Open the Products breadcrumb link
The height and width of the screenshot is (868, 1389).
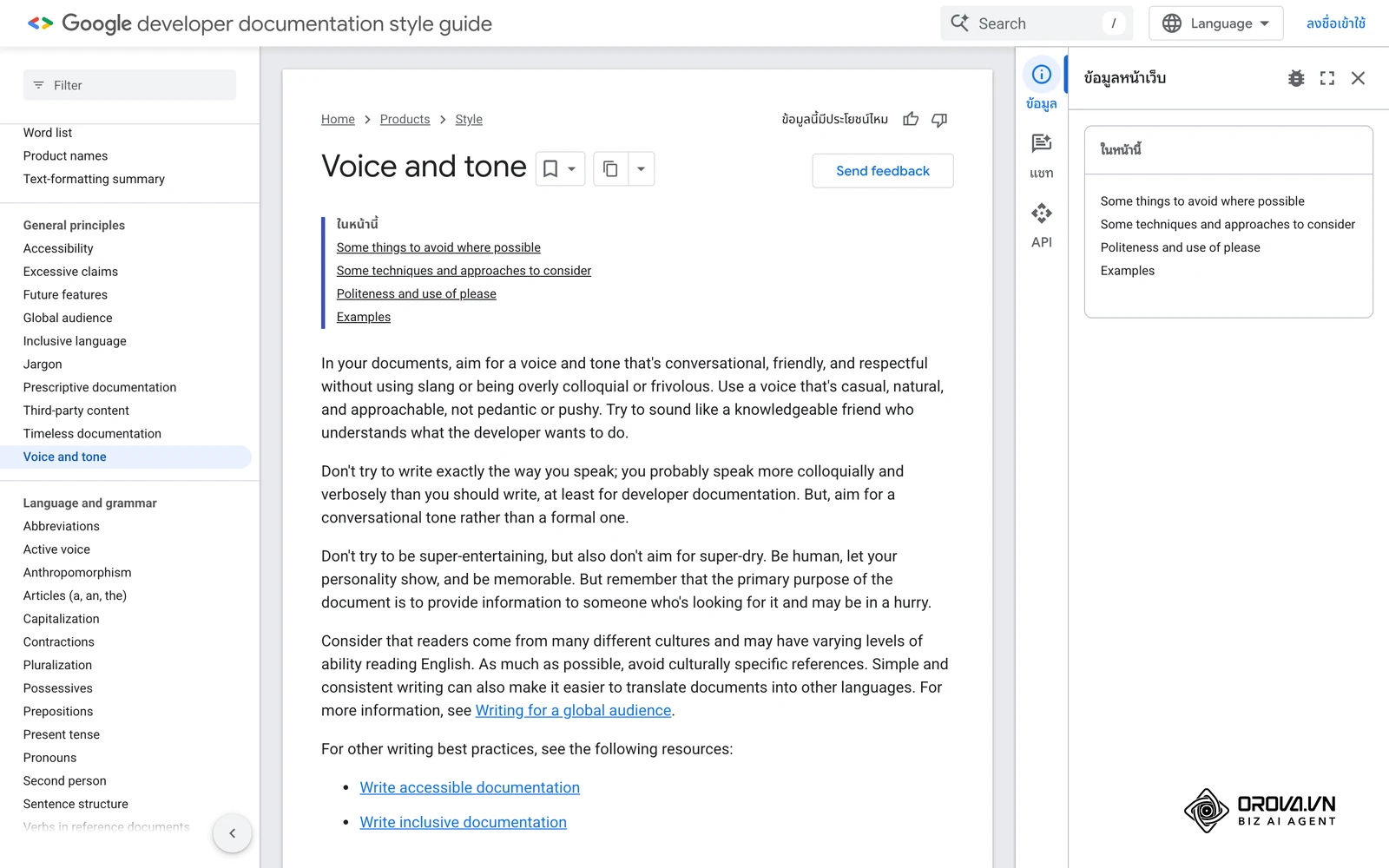[405, 119]
